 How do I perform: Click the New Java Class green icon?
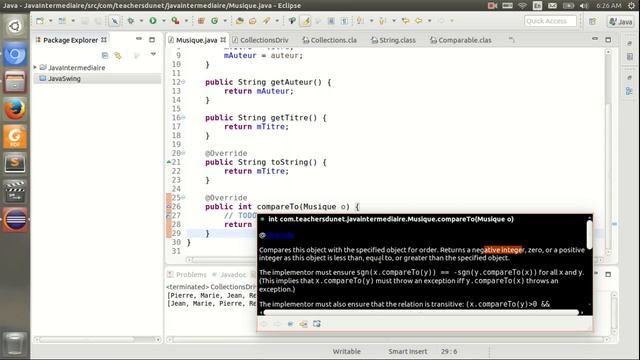tap(214, 21)
